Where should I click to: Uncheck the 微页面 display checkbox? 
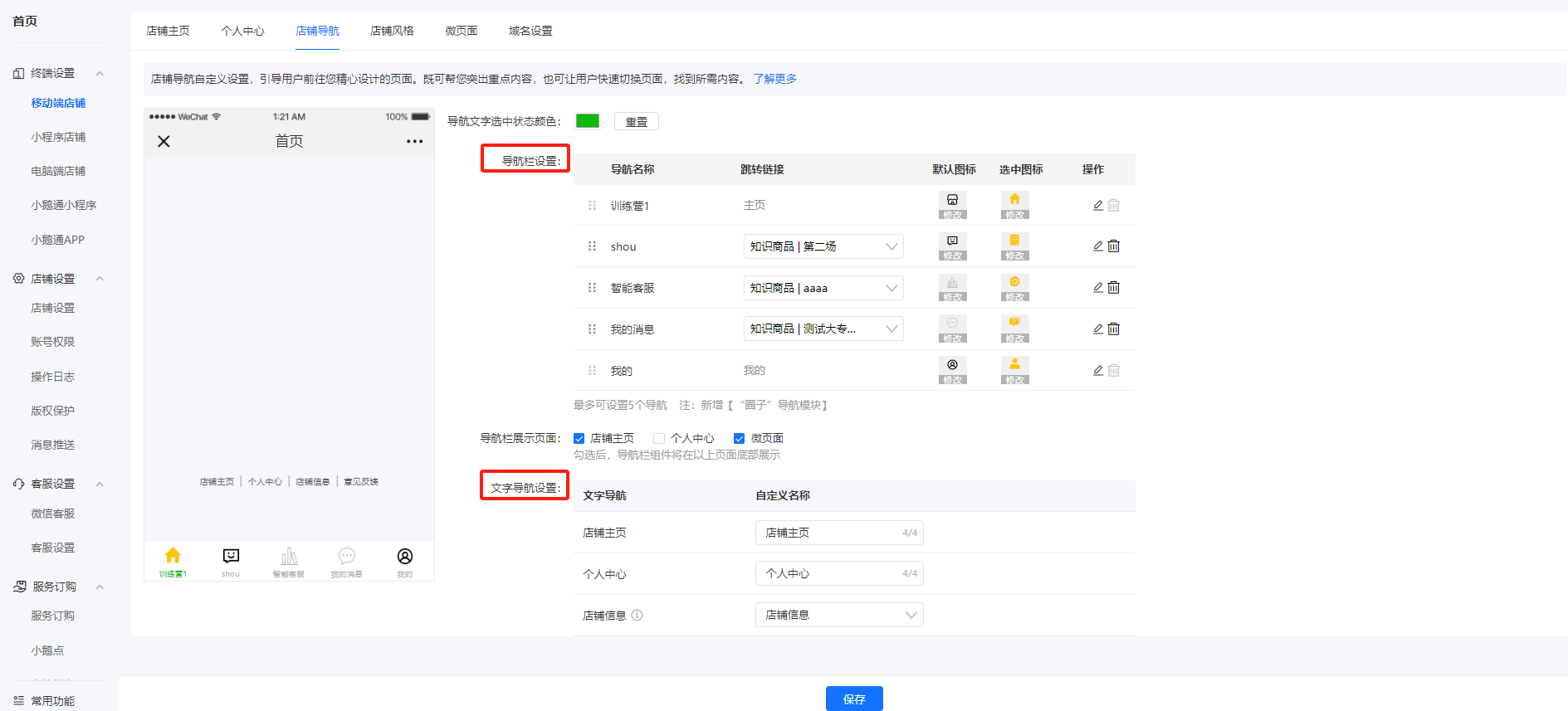pyautogui.click(x=739, y=438)
